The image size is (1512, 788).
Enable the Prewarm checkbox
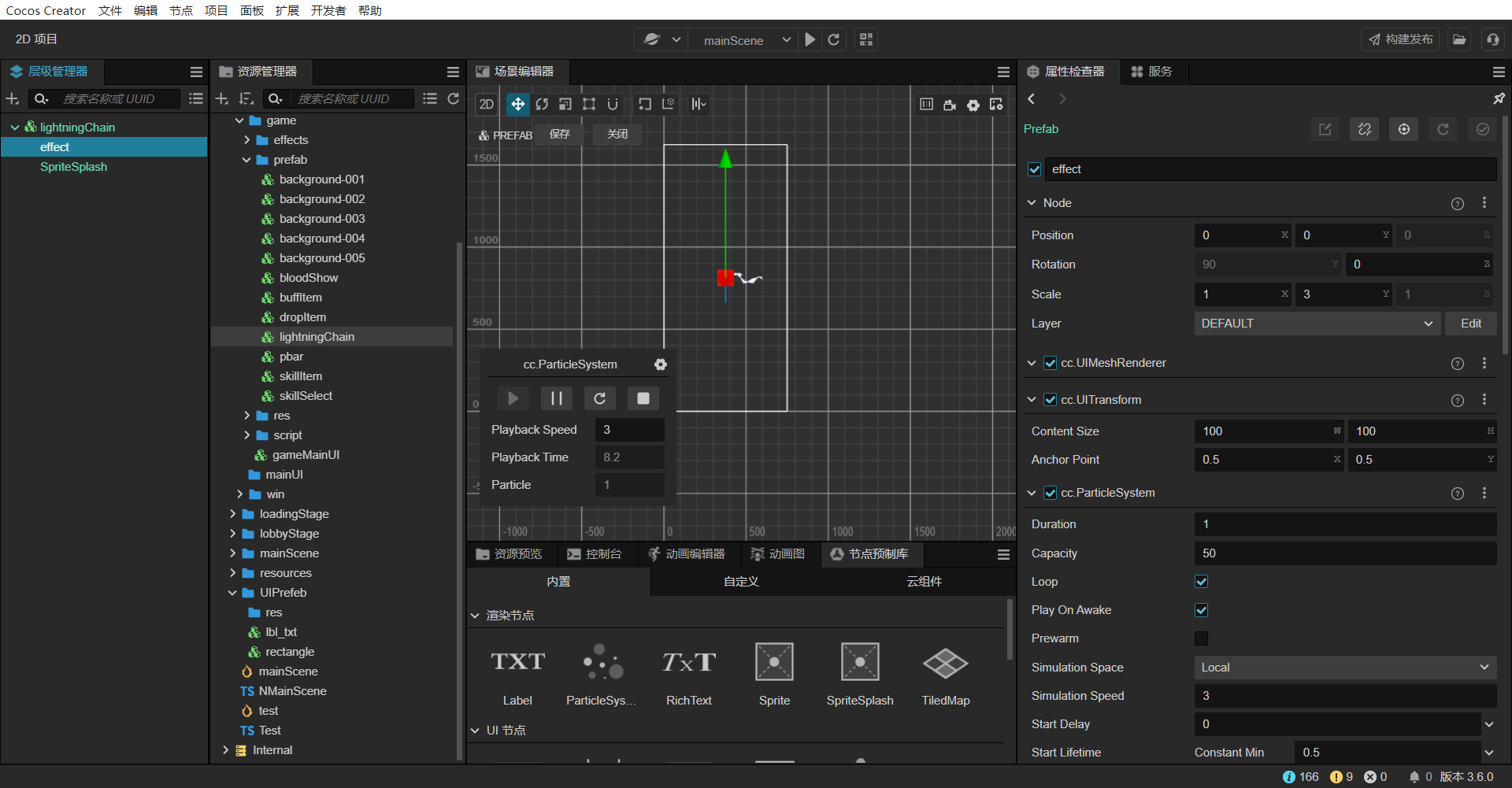(x=1202, y=638)
